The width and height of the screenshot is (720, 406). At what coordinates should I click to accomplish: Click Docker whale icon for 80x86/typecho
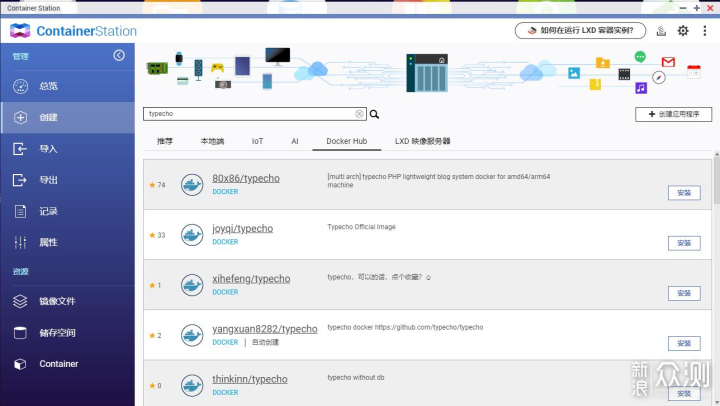pyautogui.click(x=192, y=185)
